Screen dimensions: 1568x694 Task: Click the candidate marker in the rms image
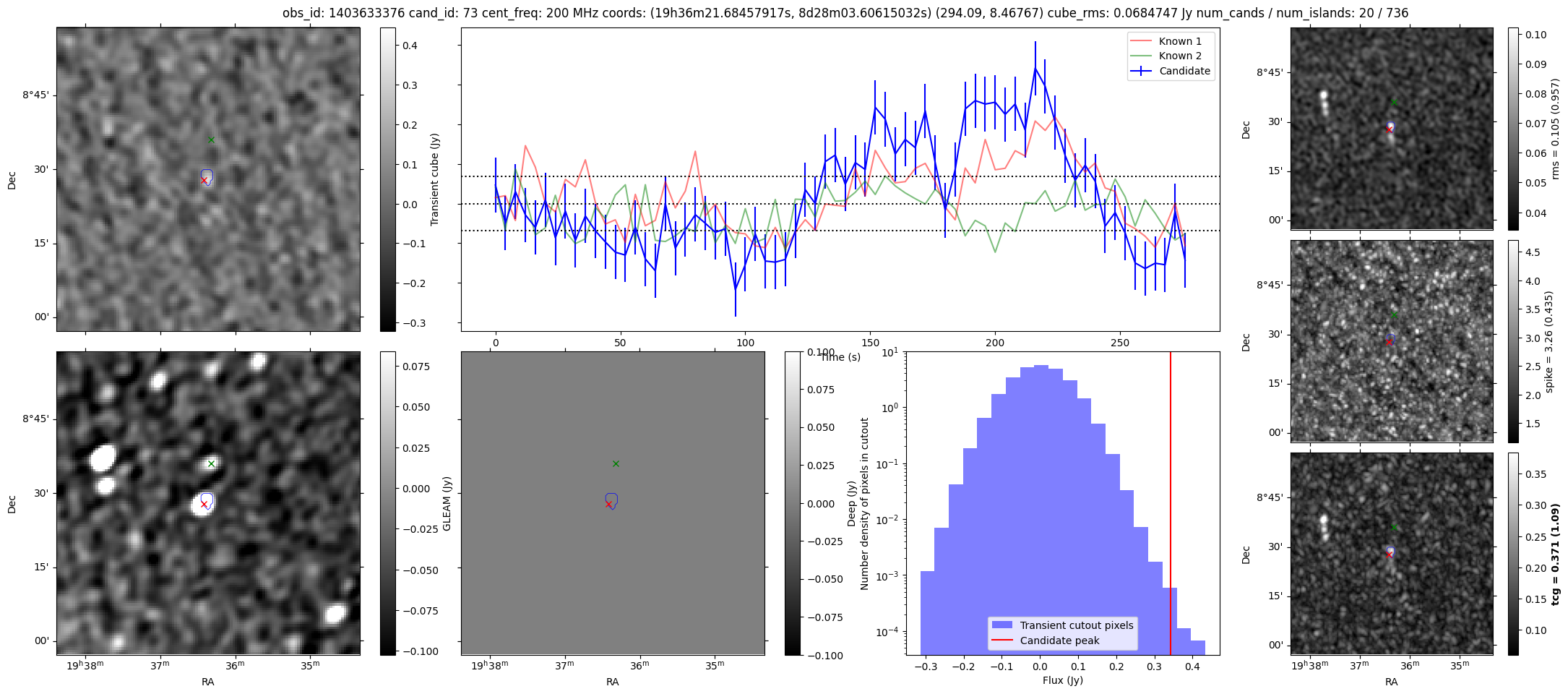pyautogui.click(x=1389, y=129)
